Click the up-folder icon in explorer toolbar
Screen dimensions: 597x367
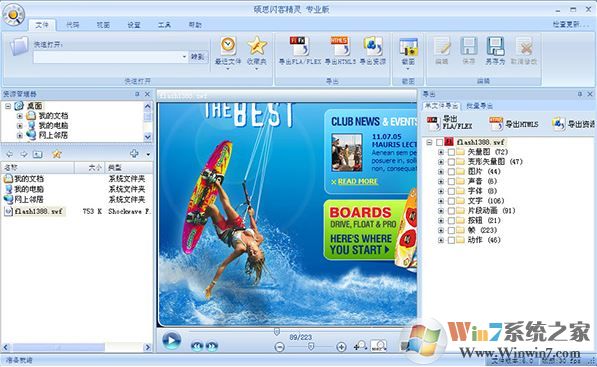[37, 154]
